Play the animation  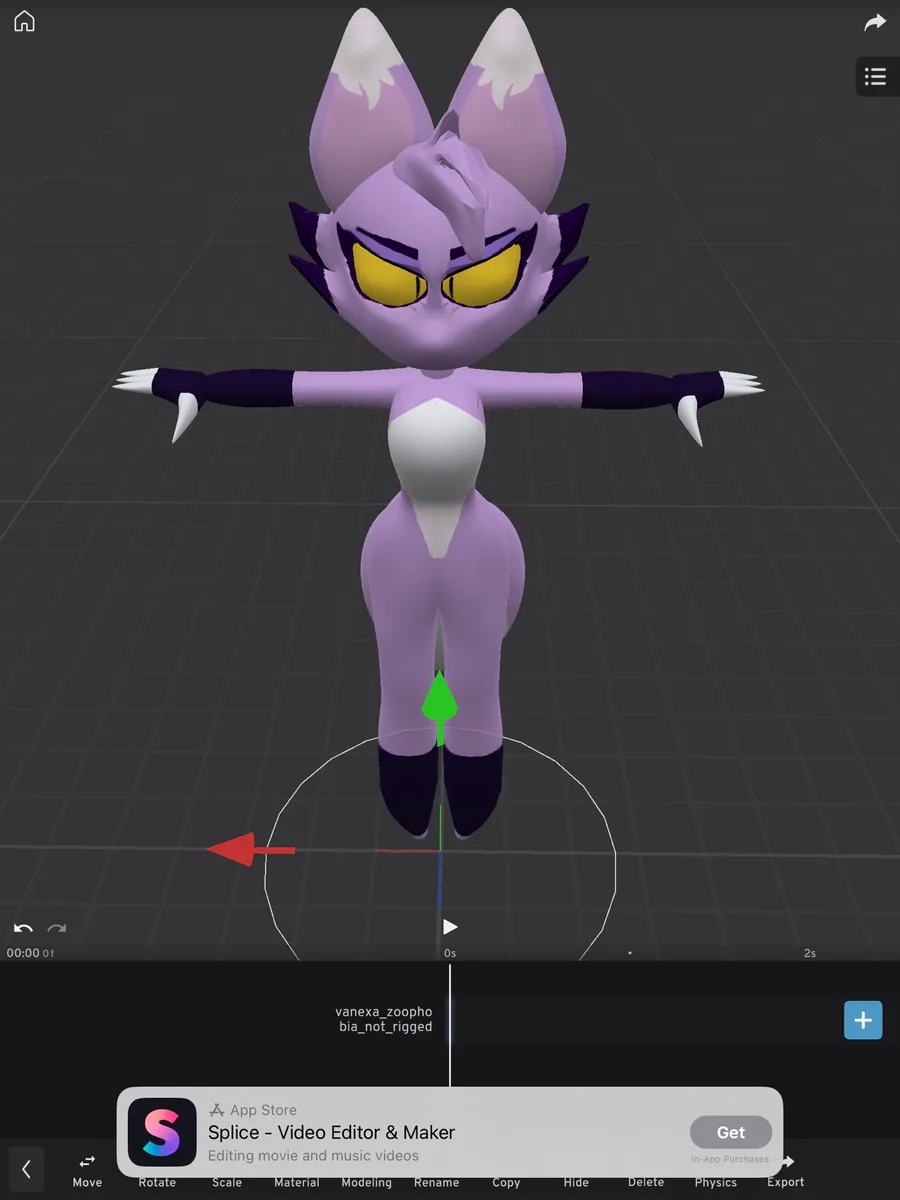[x=450, y=928]
